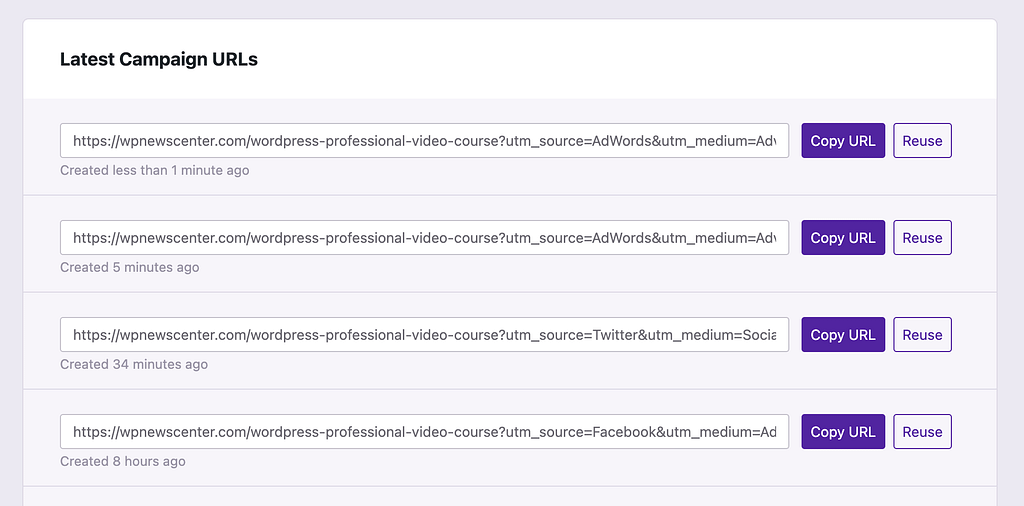
Task: Copy the URL created less than 1 minute ago
Action: [842, 141]
